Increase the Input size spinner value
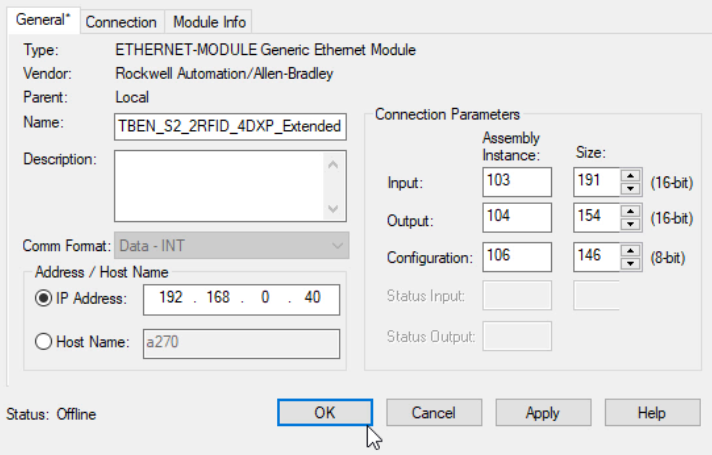 point(630,176)
